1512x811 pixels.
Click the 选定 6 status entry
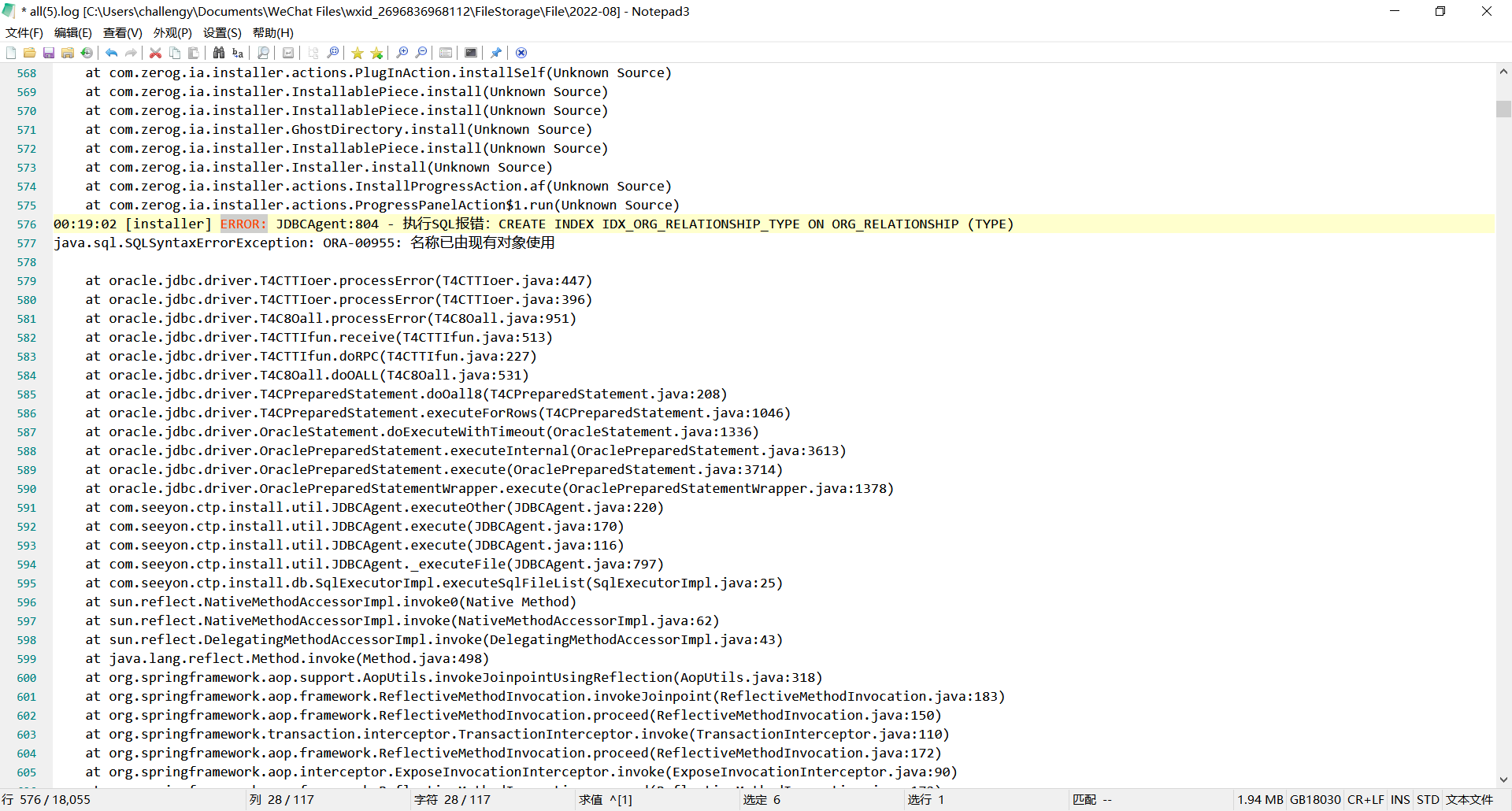[x=762, y=800]
